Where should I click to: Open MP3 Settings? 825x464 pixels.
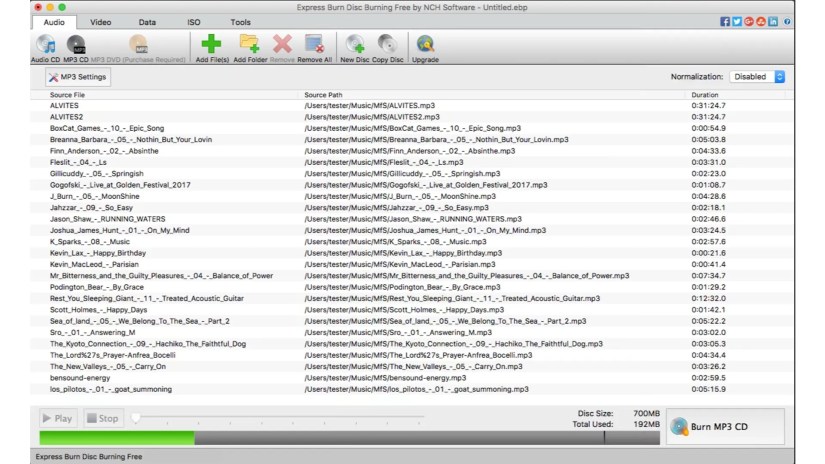(x=78, y=77)
